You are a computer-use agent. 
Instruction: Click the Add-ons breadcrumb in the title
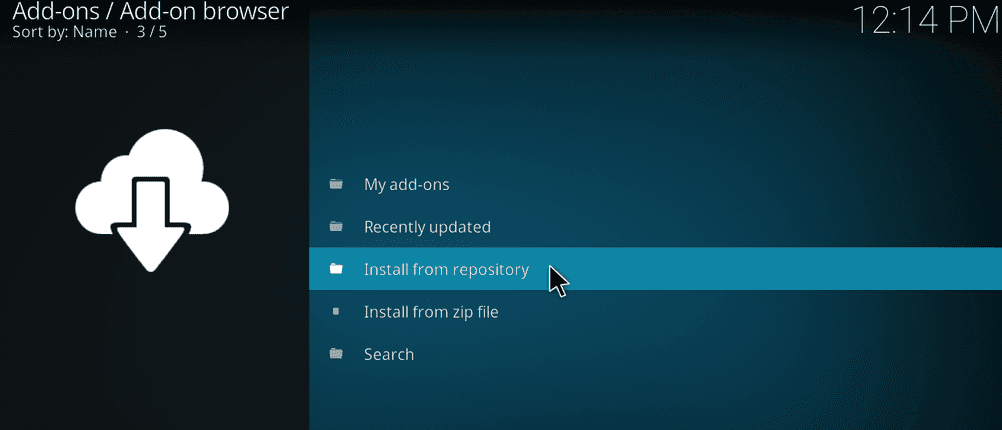click(x=54, y=12)
